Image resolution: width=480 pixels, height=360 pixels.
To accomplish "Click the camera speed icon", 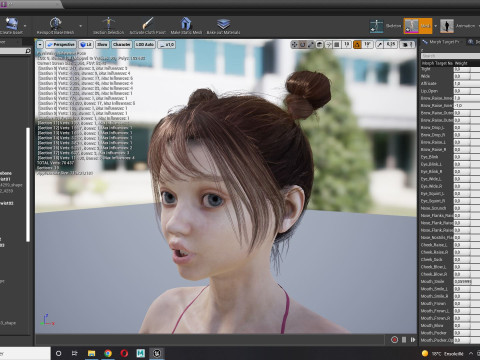I will pos(407,44).
